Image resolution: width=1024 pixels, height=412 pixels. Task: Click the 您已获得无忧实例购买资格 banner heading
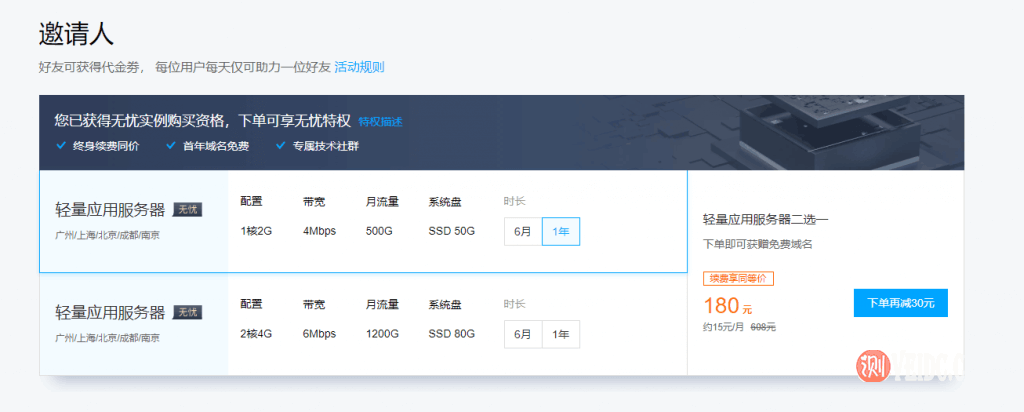point(203,121)
